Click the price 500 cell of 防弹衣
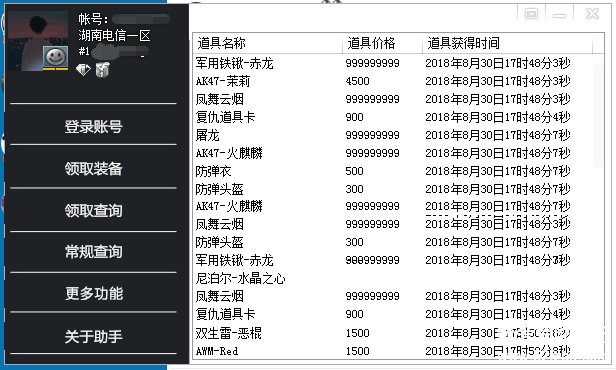Image resolution: width=616 pixels, height=370 pixels. pyautogui.click(x=354, y=171)
